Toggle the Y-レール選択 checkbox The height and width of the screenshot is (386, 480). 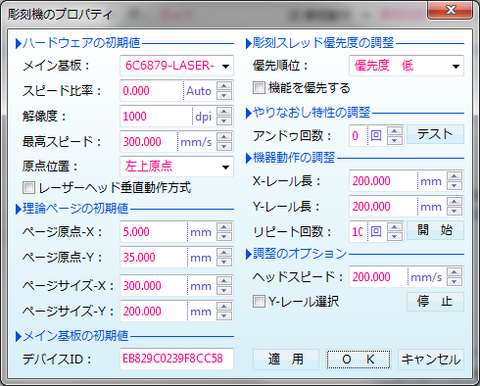pos(259,302)
